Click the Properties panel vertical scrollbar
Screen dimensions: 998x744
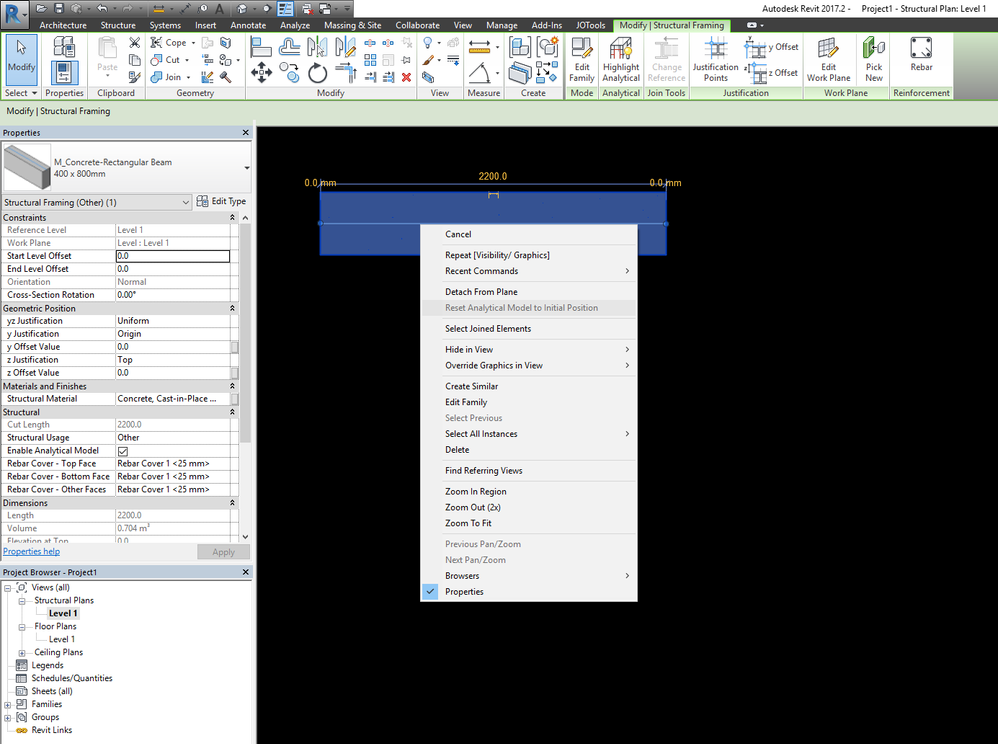coord(245,331)
